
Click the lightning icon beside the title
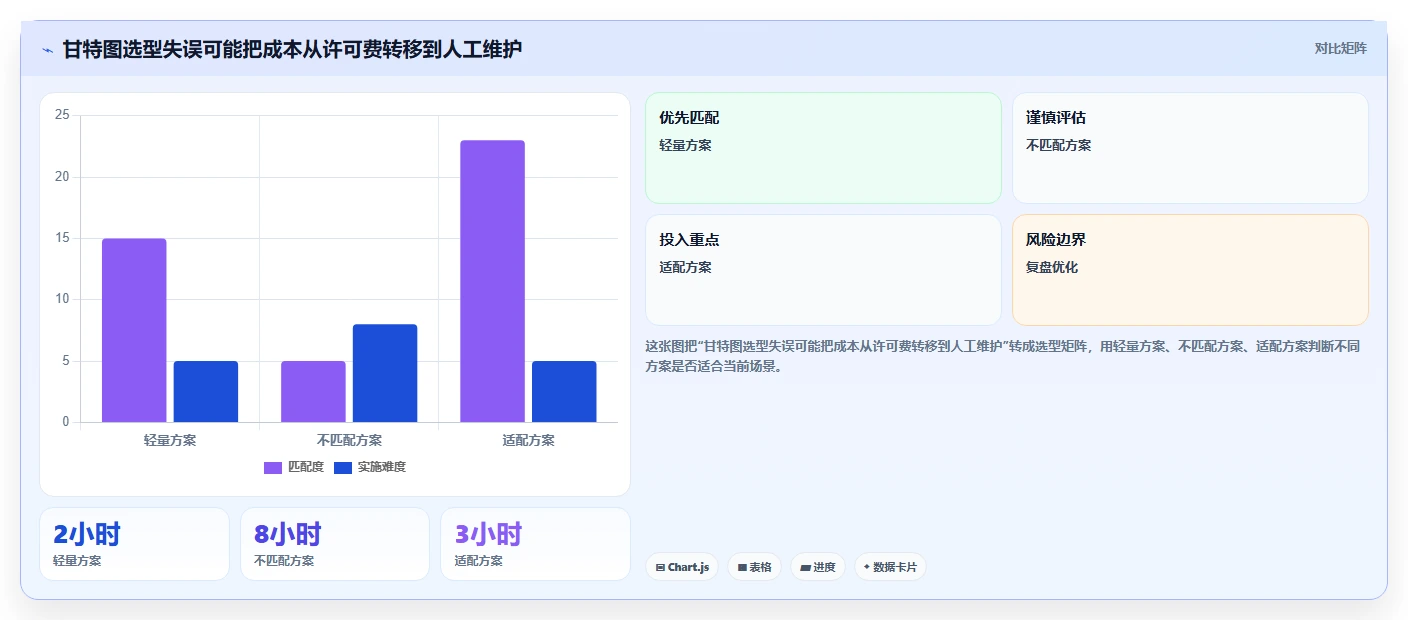47,49
